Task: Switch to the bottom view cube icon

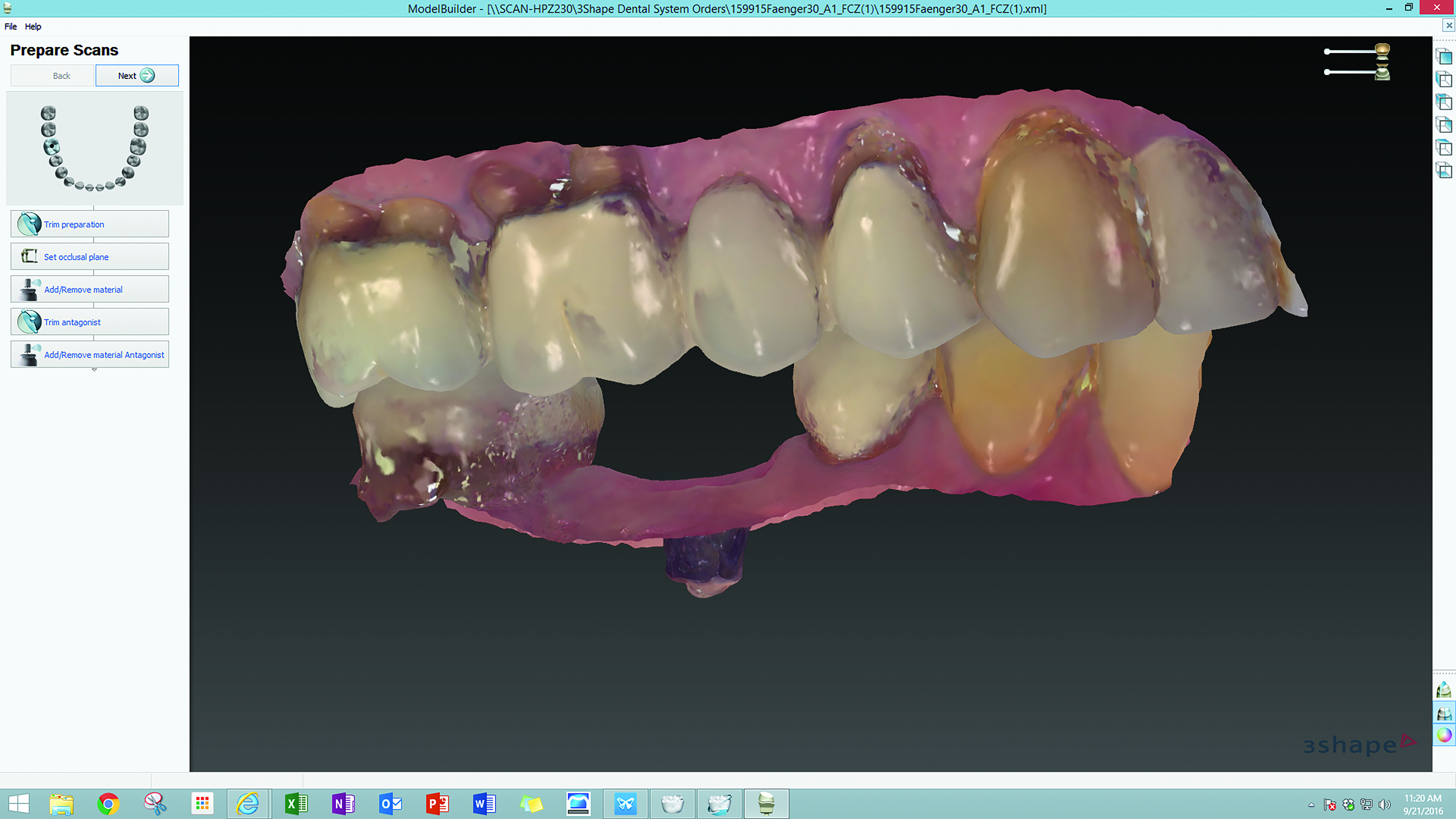Action: (x=1444, y=170)
